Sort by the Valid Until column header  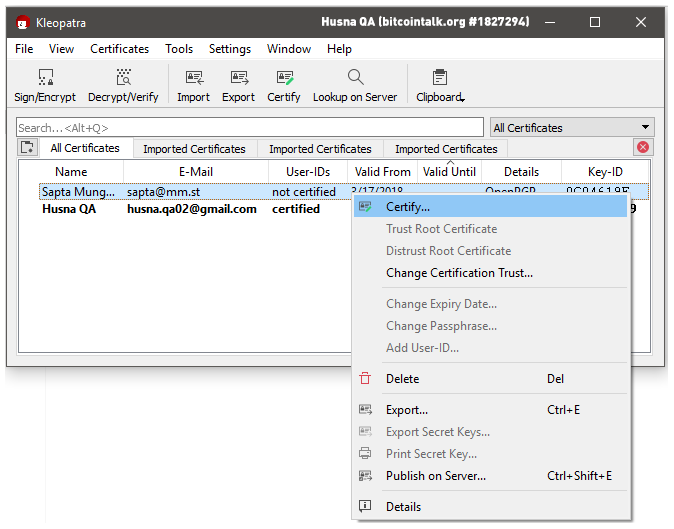pos(449,172)
